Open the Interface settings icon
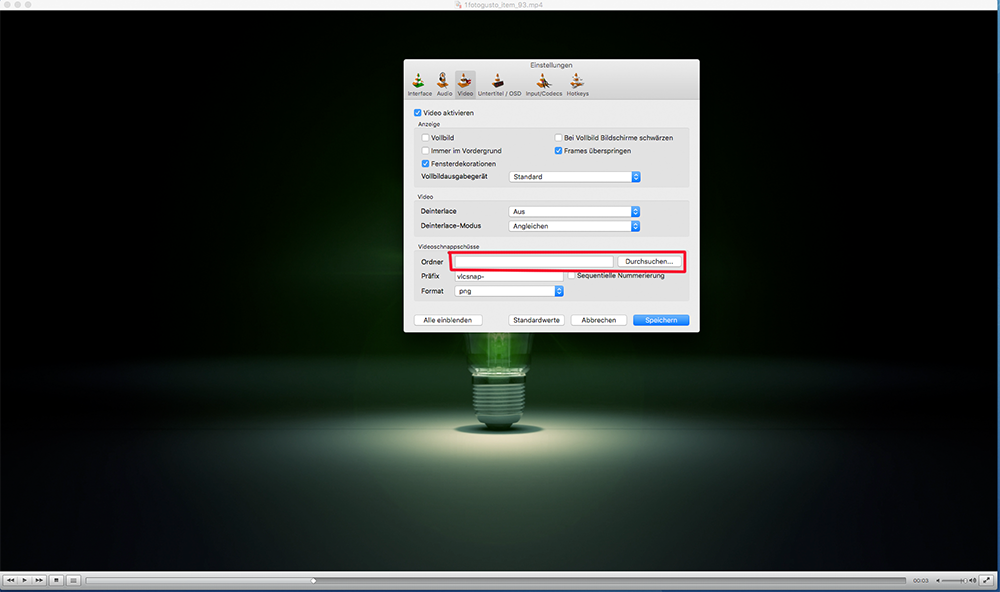 click(420, 83)
